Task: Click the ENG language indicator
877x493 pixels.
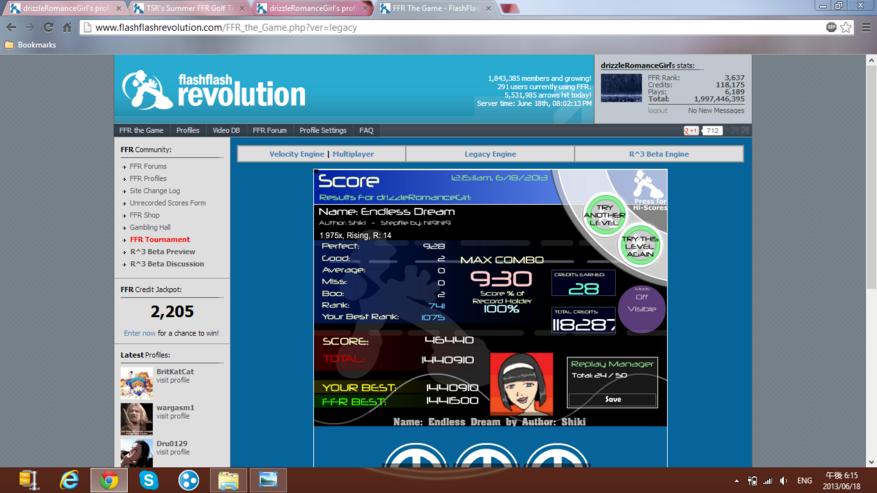Action: 804,481
